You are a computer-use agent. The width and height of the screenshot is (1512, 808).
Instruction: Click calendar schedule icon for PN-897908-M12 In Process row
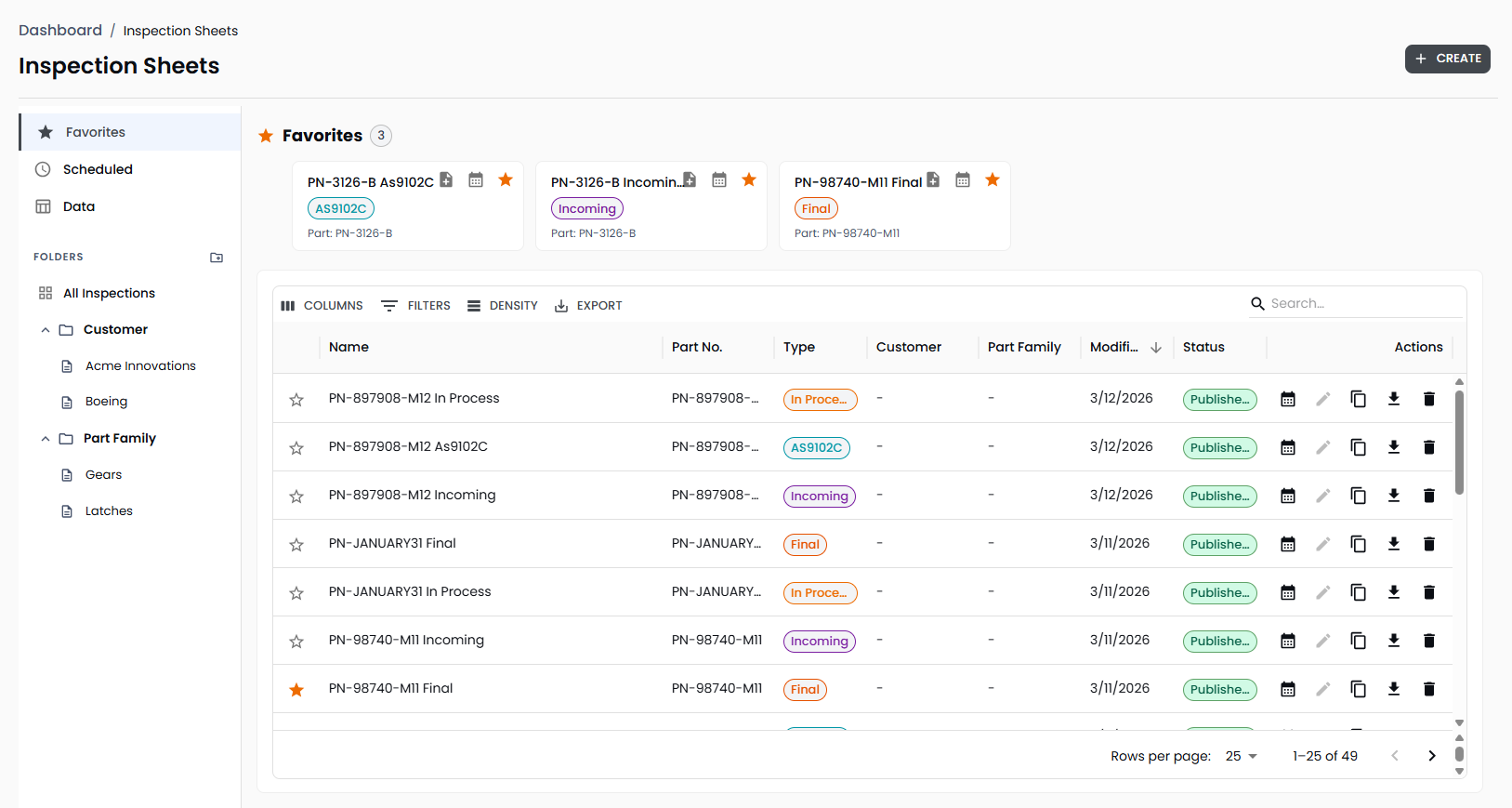click(1287, 399)
